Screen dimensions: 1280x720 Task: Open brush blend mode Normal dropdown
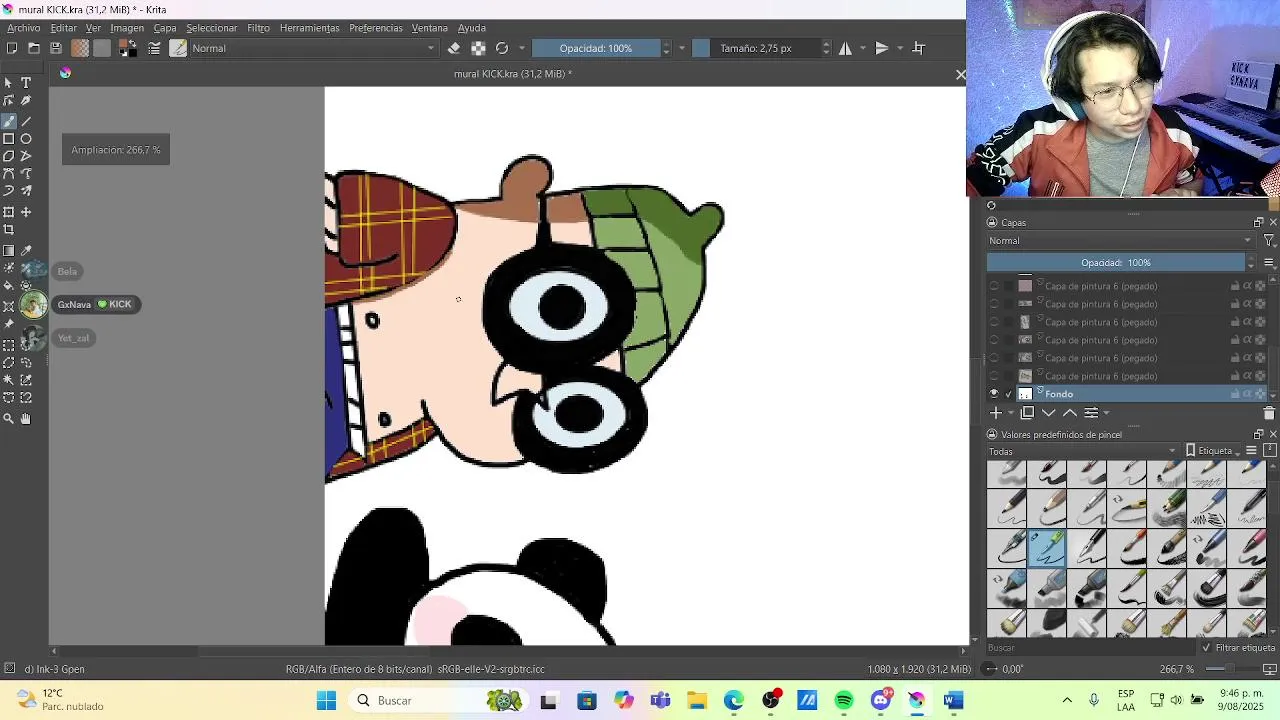[x=314, y=48]
